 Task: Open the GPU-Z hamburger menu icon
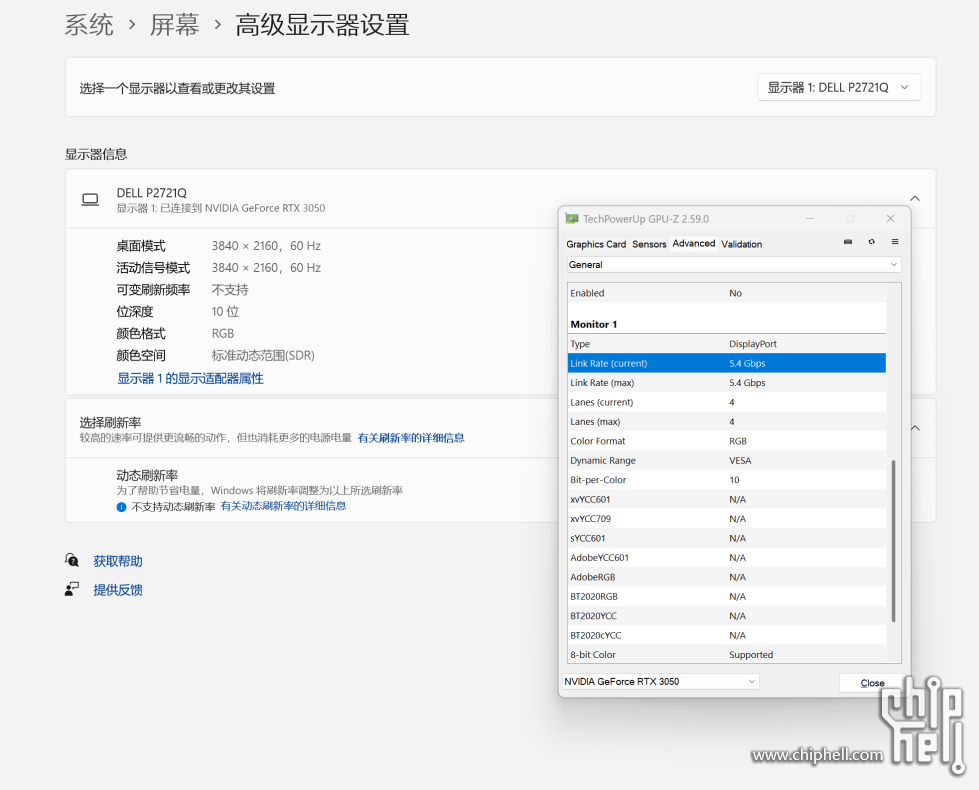[x=895, y=242]
